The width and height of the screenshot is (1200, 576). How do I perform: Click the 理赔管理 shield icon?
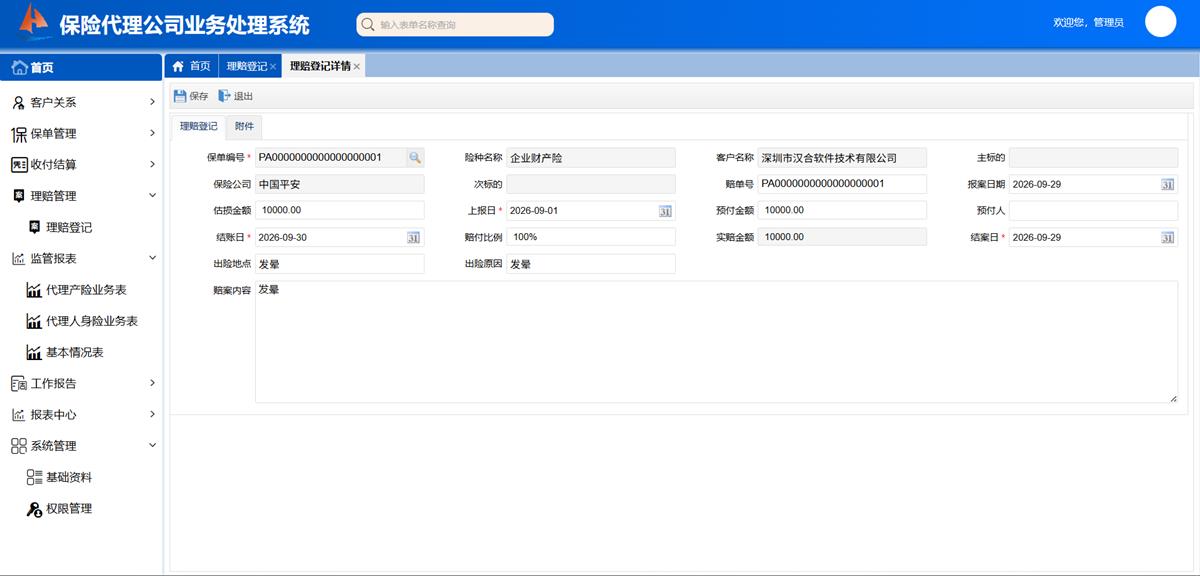pyautogui.click(x=18, y=196)
